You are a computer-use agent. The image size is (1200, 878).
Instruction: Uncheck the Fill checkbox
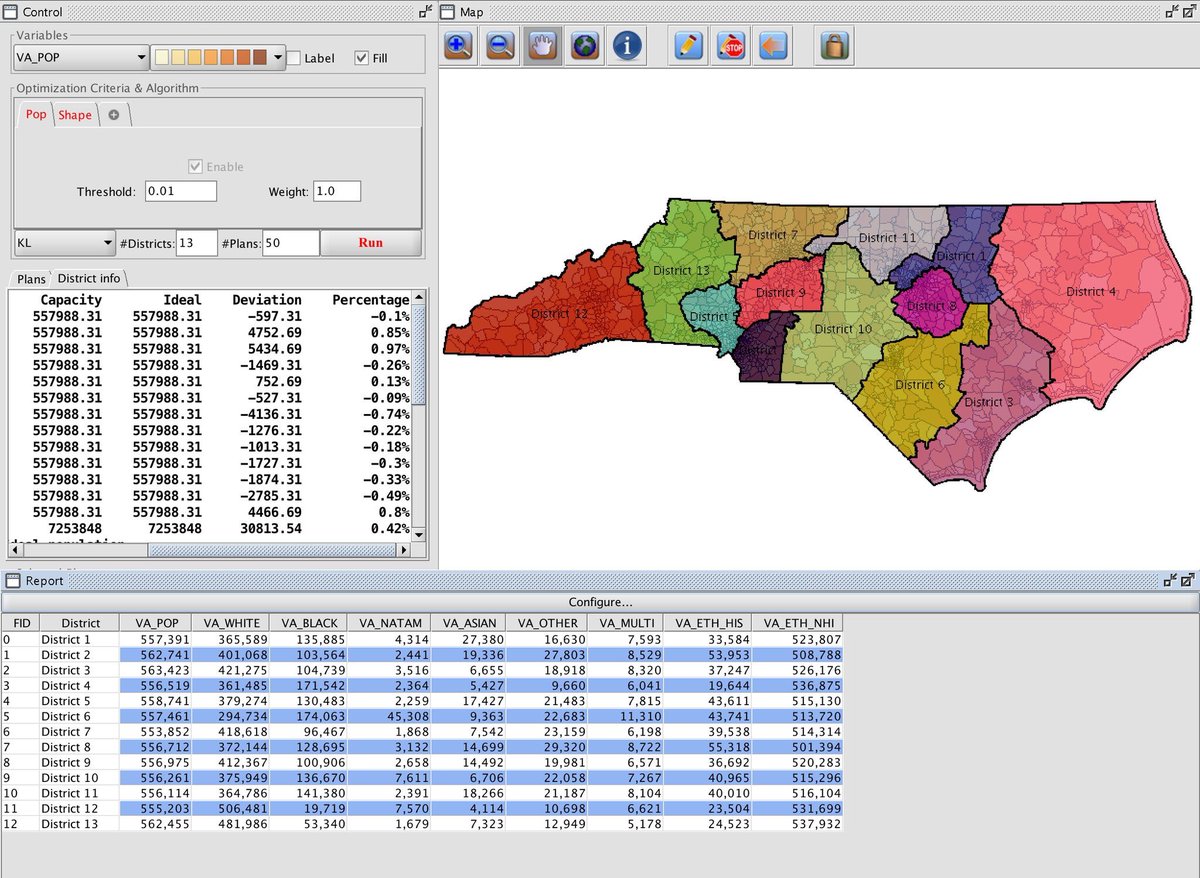[x=362, y=58]
